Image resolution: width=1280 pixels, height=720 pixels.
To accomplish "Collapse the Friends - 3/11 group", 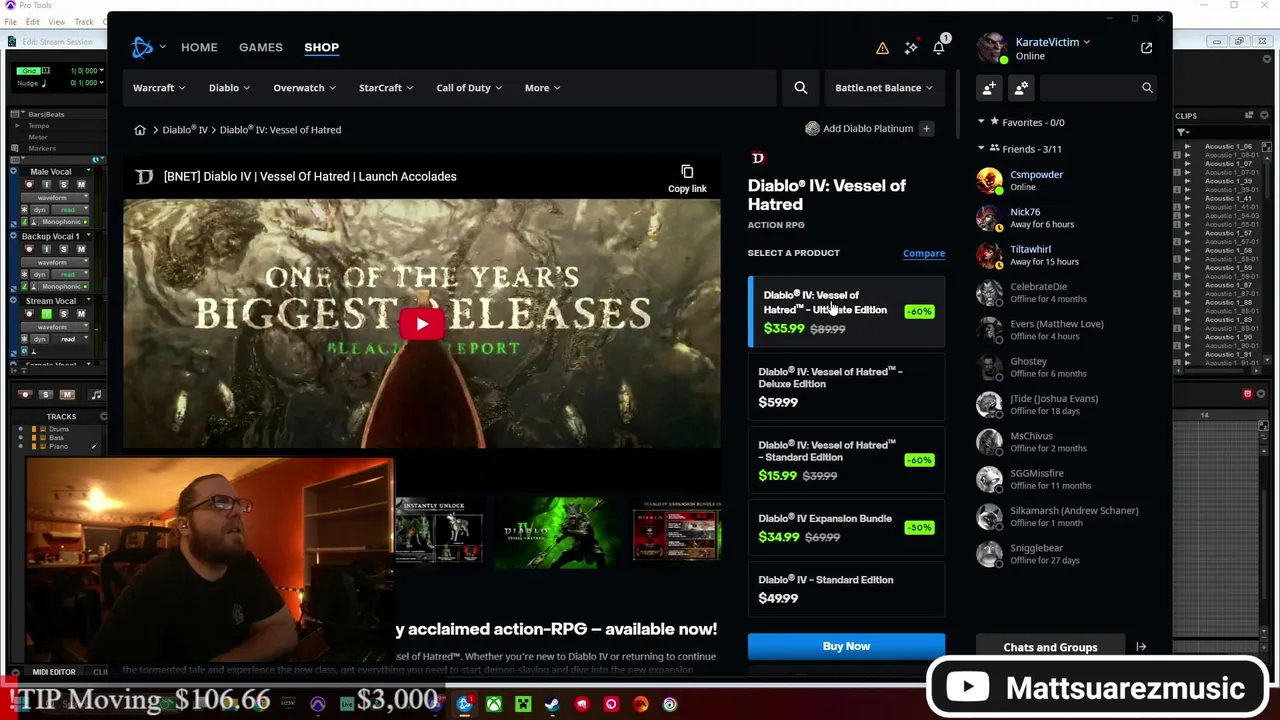I will 981,149.
